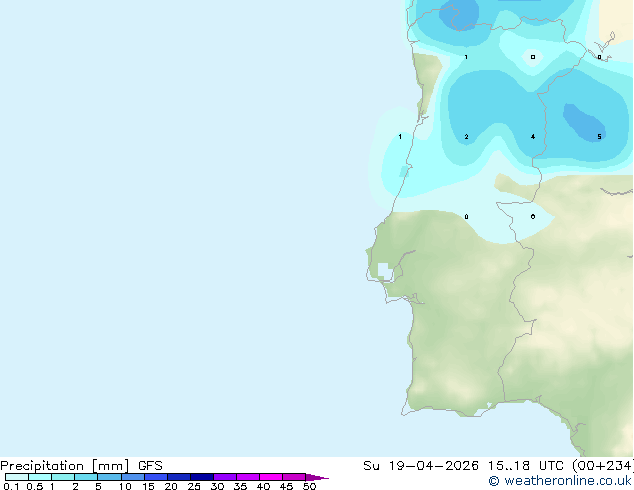Select the purple 30–35 mm legend swatch

click(225, 477)
